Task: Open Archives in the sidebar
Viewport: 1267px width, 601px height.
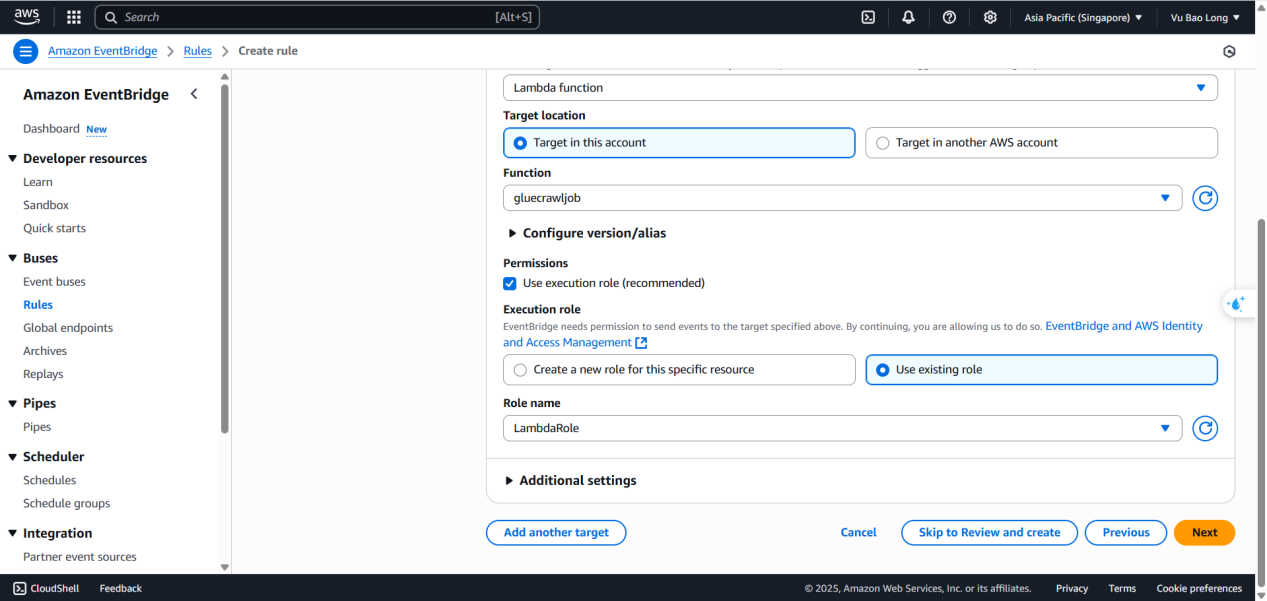Action: [x=45, y=351]
